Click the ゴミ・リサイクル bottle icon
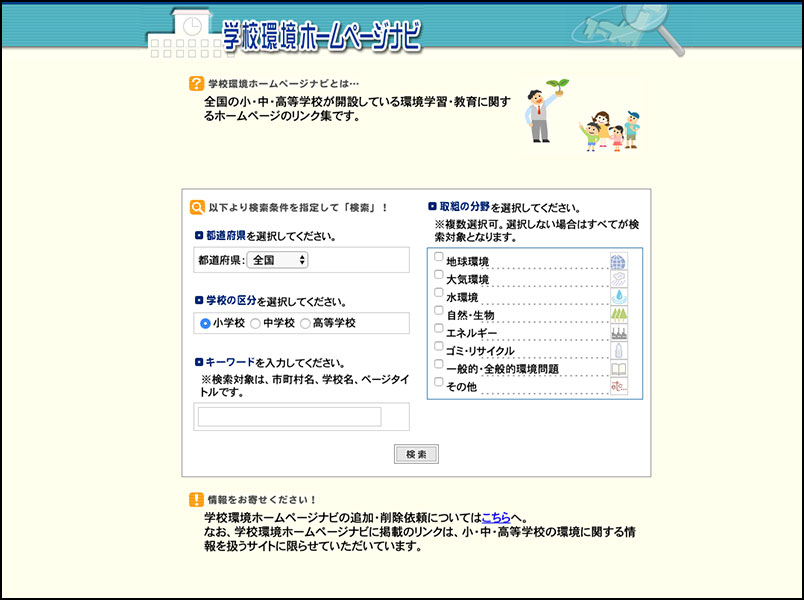Screen dimensions: 804x600 (x=619, y=351)
